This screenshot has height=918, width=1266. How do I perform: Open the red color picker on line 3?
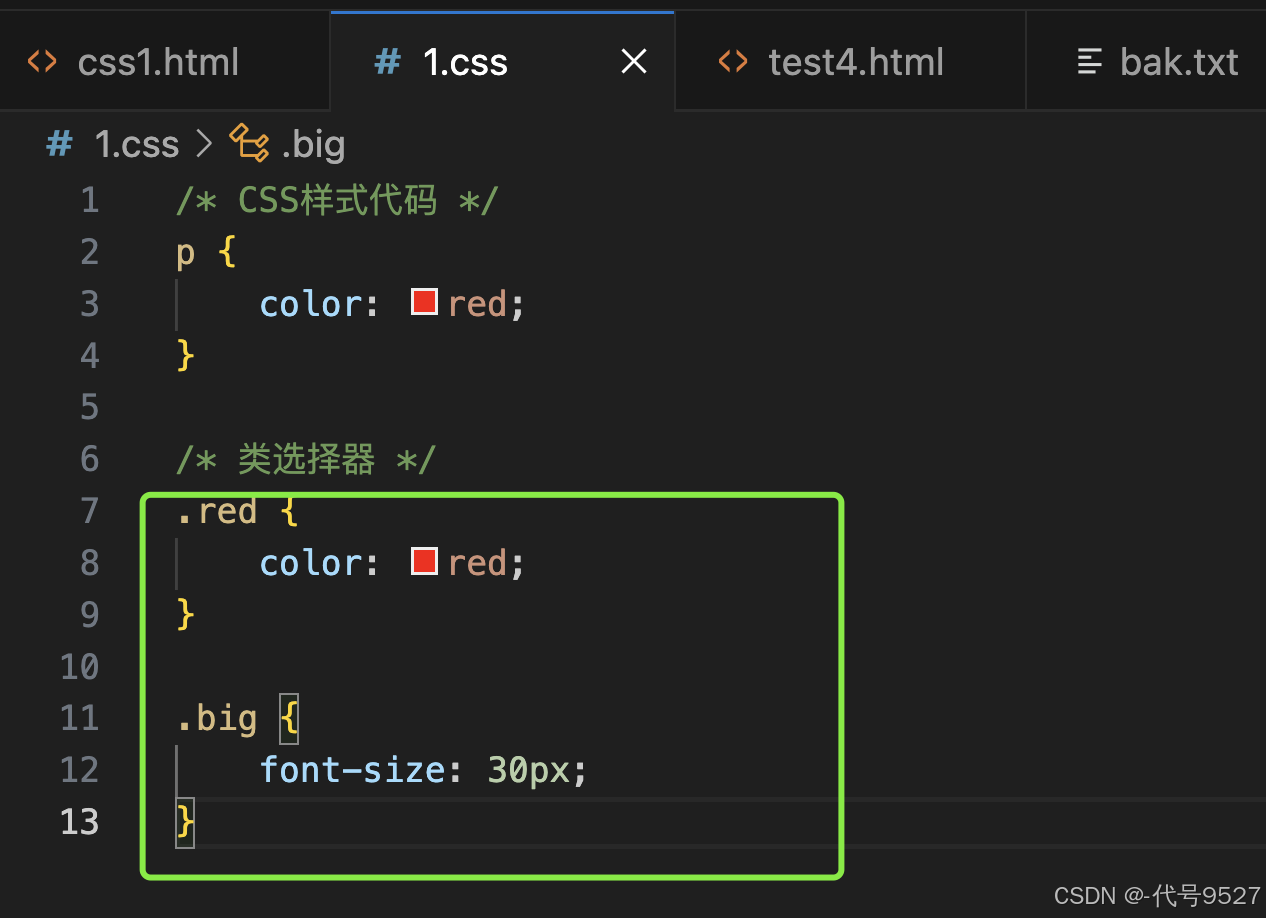click(x=425, y=302)
